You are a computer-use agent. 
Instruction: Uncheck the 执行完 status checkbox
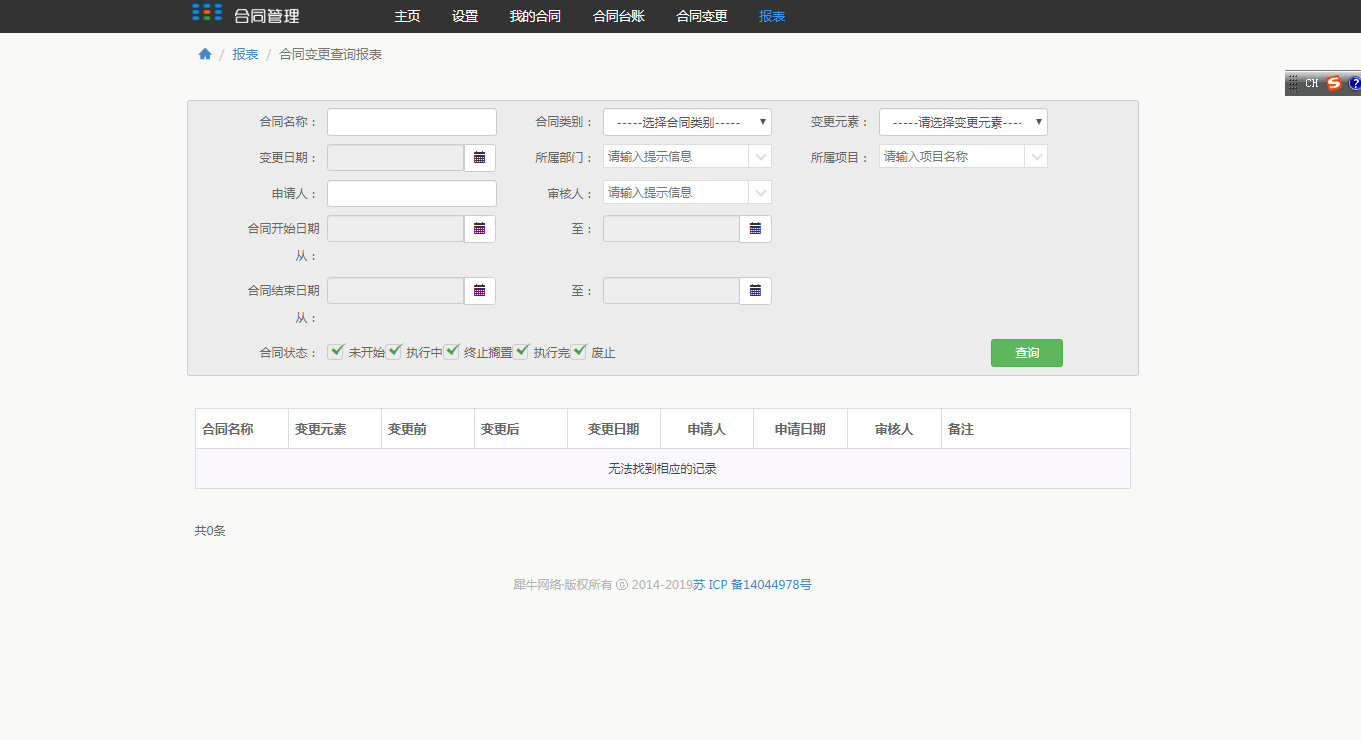tap(521, 352)
